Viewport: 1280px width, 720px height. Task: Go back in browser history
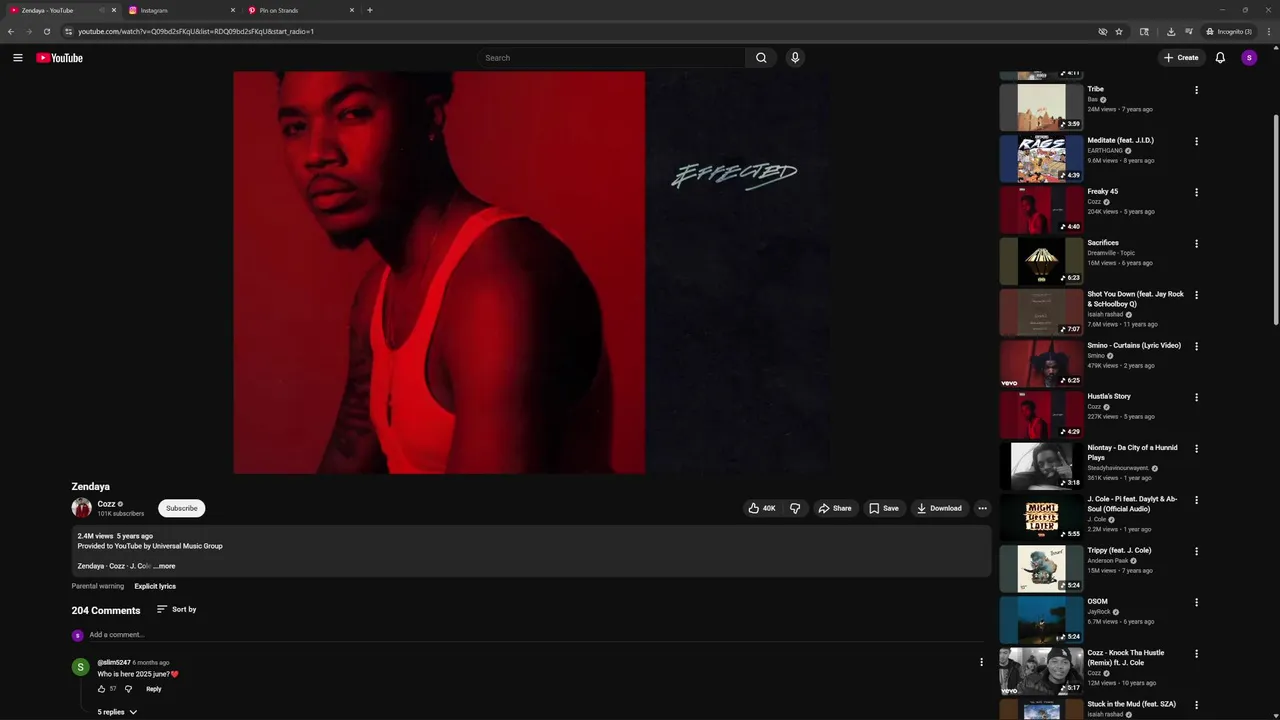11,31
